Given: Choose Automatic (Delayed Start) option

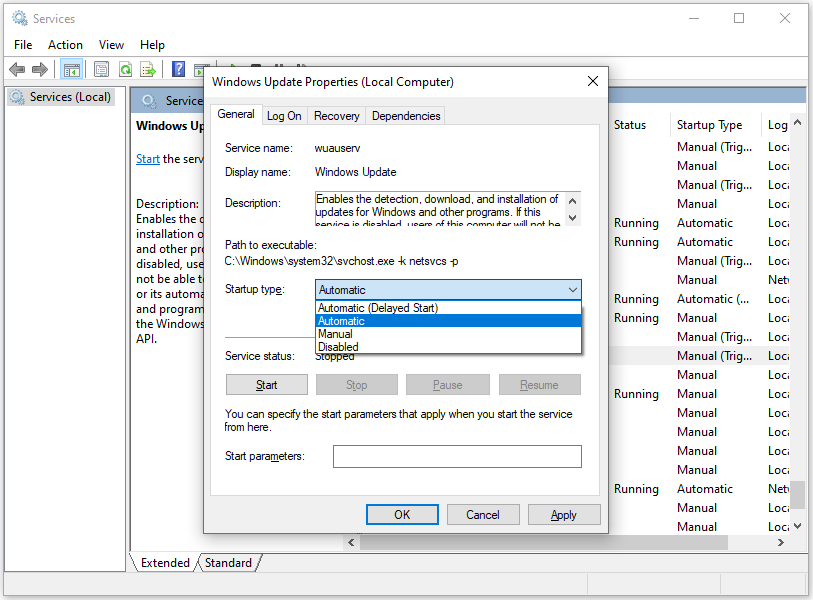Looking at the screenshot, I should (x=378, y=308).
